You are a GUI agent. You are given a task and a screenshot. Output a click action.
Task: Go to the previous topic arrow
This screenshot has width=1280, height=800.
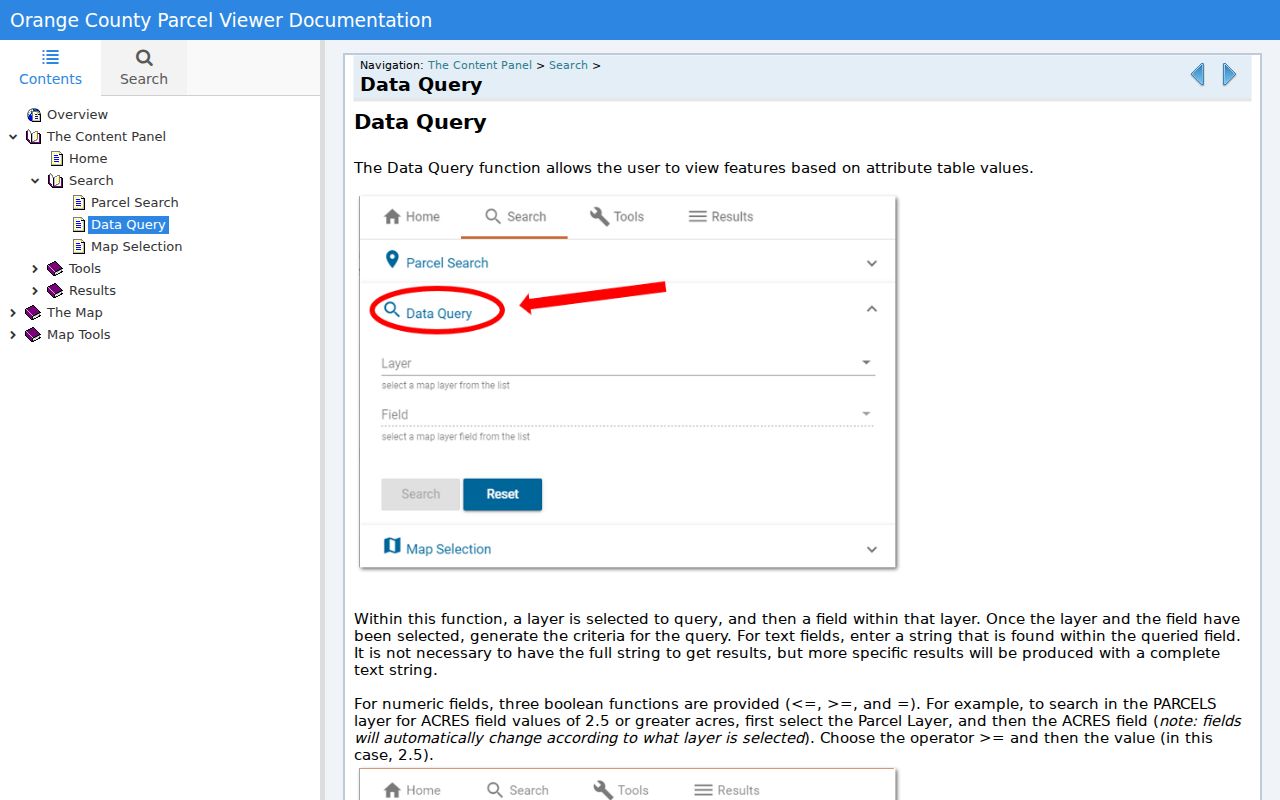1197,74
